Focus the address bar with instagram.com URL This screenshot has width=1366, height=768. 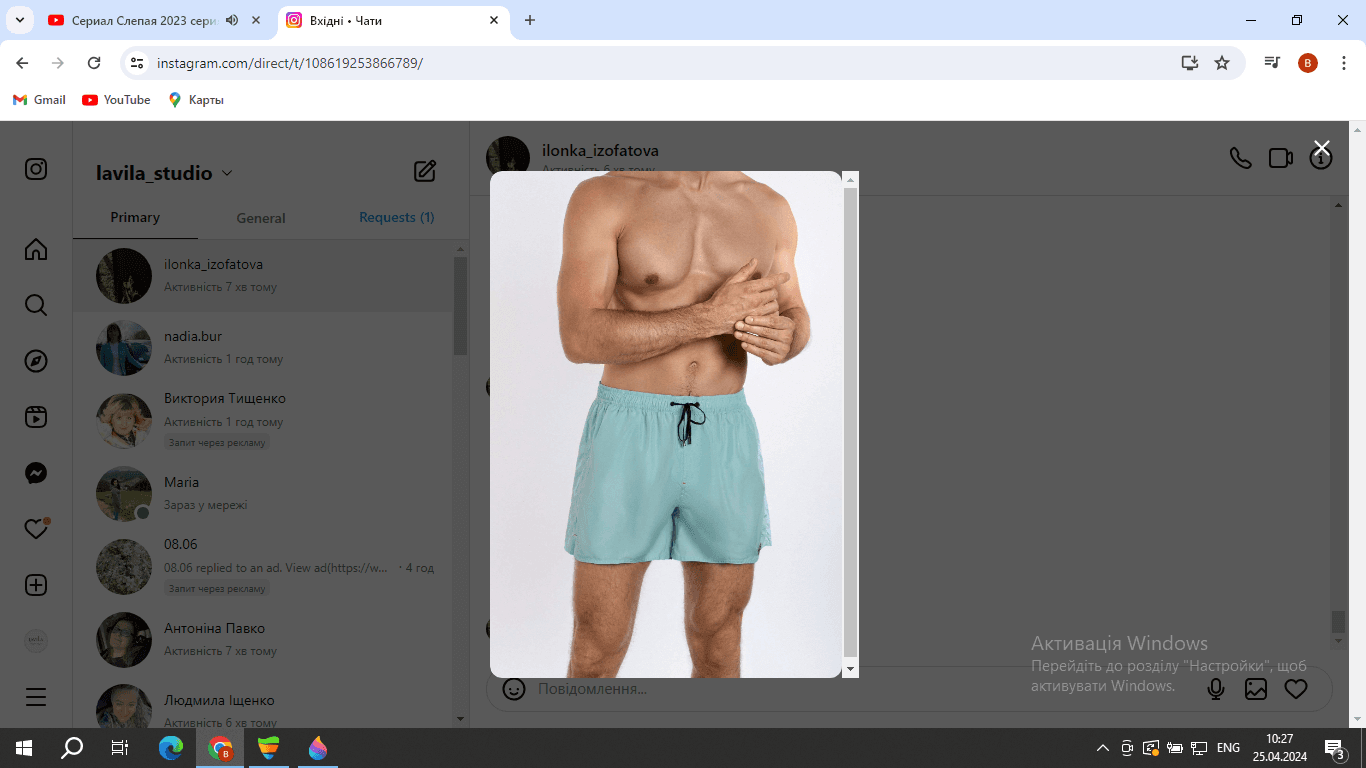click(660, 63)
